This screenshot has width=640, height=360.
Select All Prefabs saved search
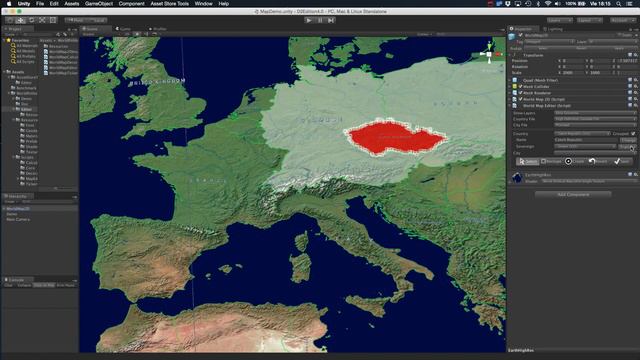[x=23, y=56]
